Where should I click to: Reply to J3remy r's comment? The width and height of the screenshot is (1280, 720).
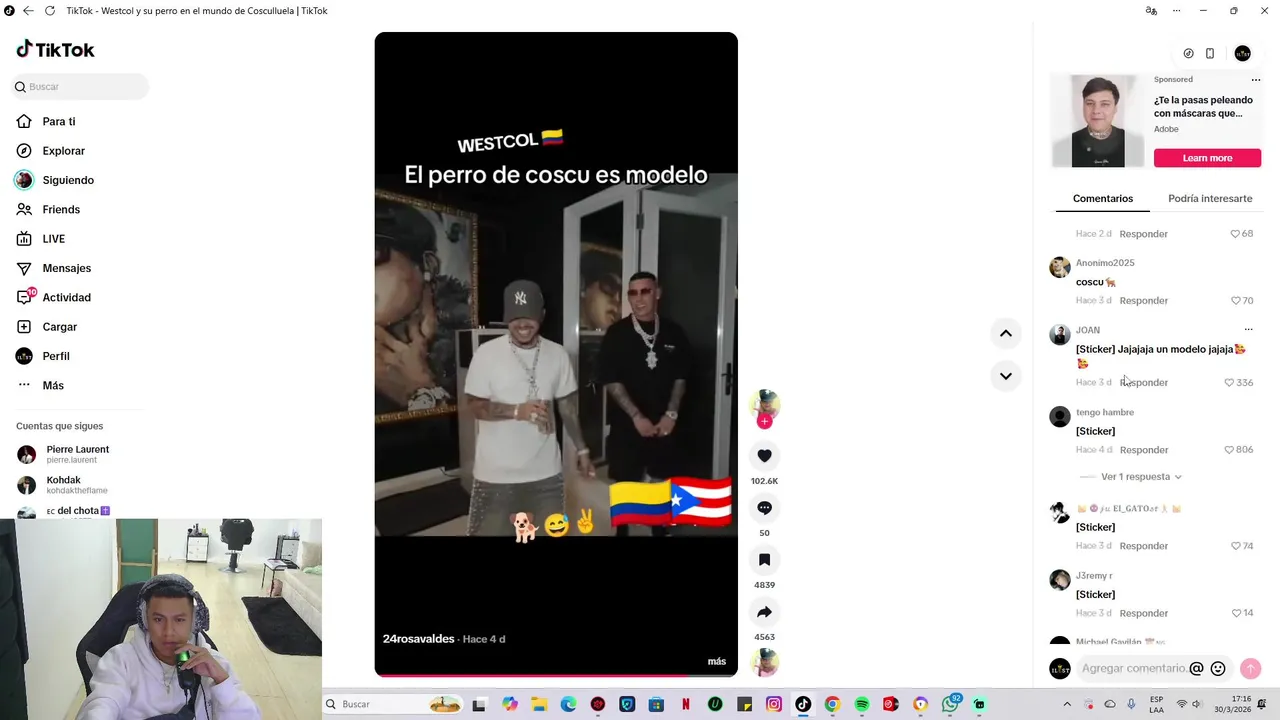pos(1143,613)
